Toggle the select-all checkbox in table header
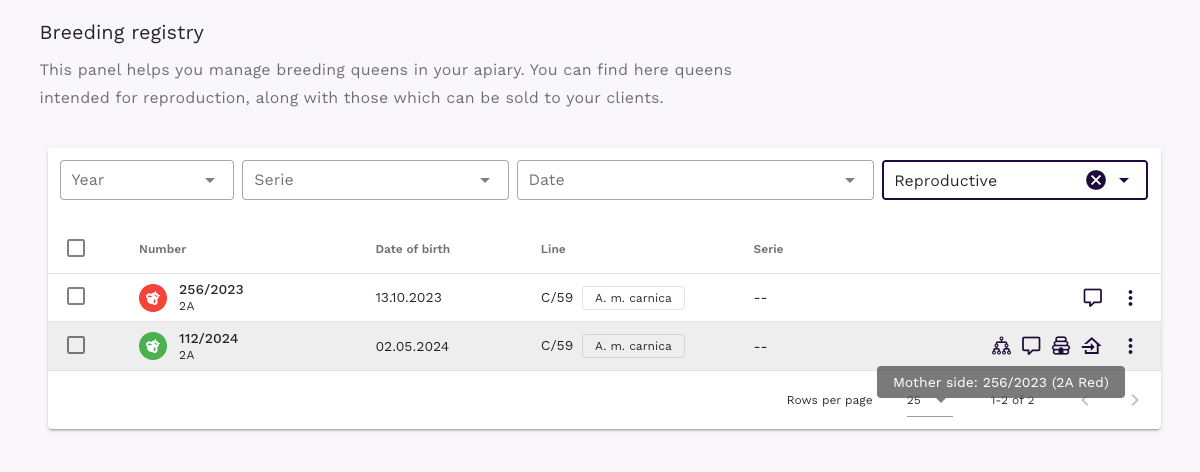Viewport: 1200px width, 472px height. [x=76, y=248]
